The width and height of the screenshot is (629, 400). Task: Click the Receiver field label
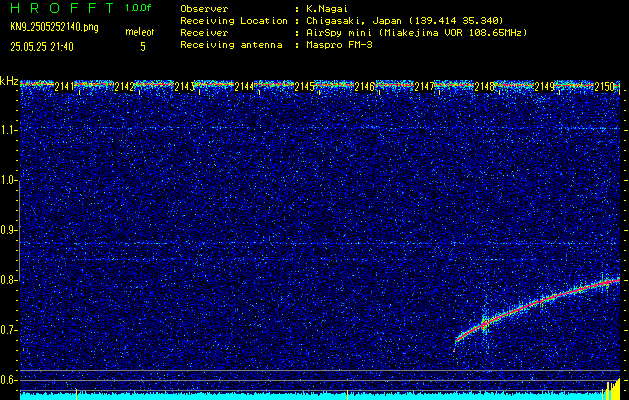click(204, 32)
